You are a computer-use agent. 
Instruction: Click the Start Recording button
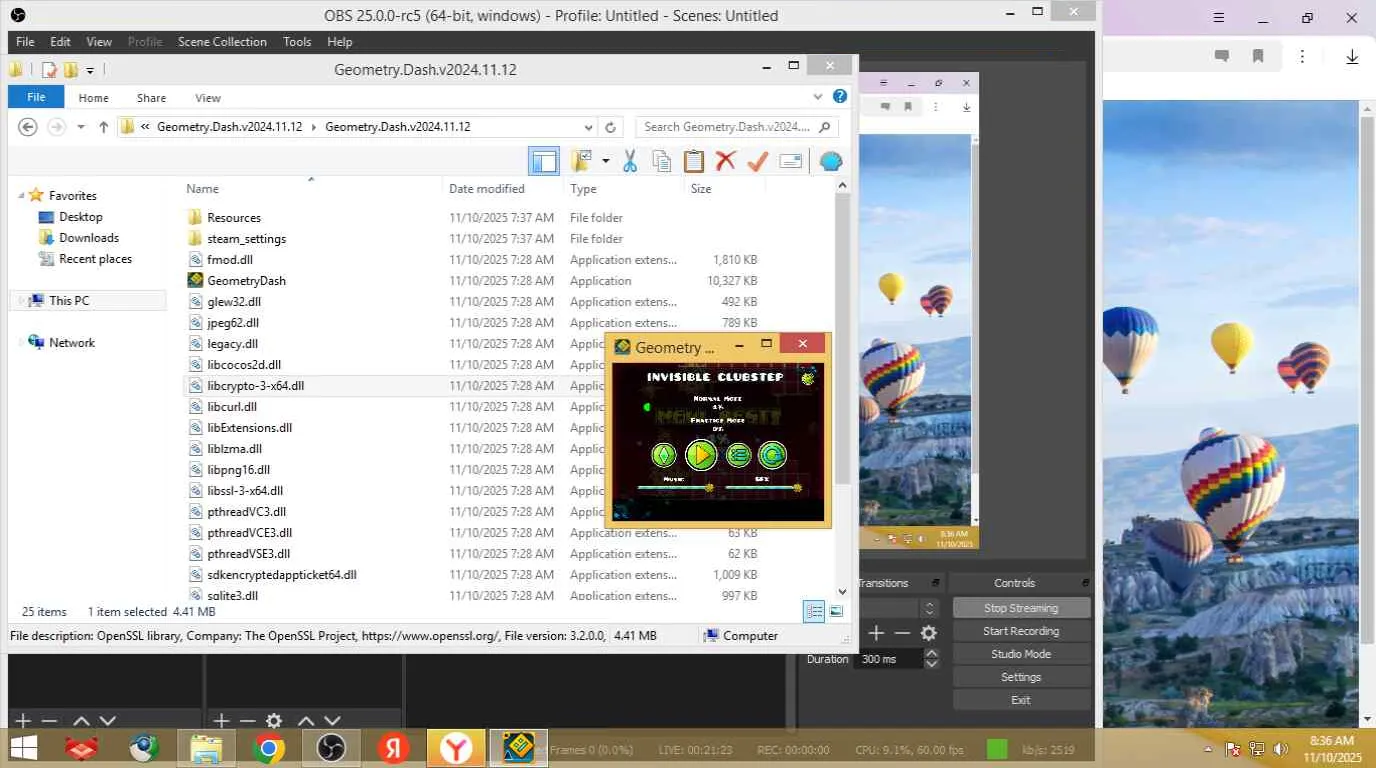coord(1020,631)
